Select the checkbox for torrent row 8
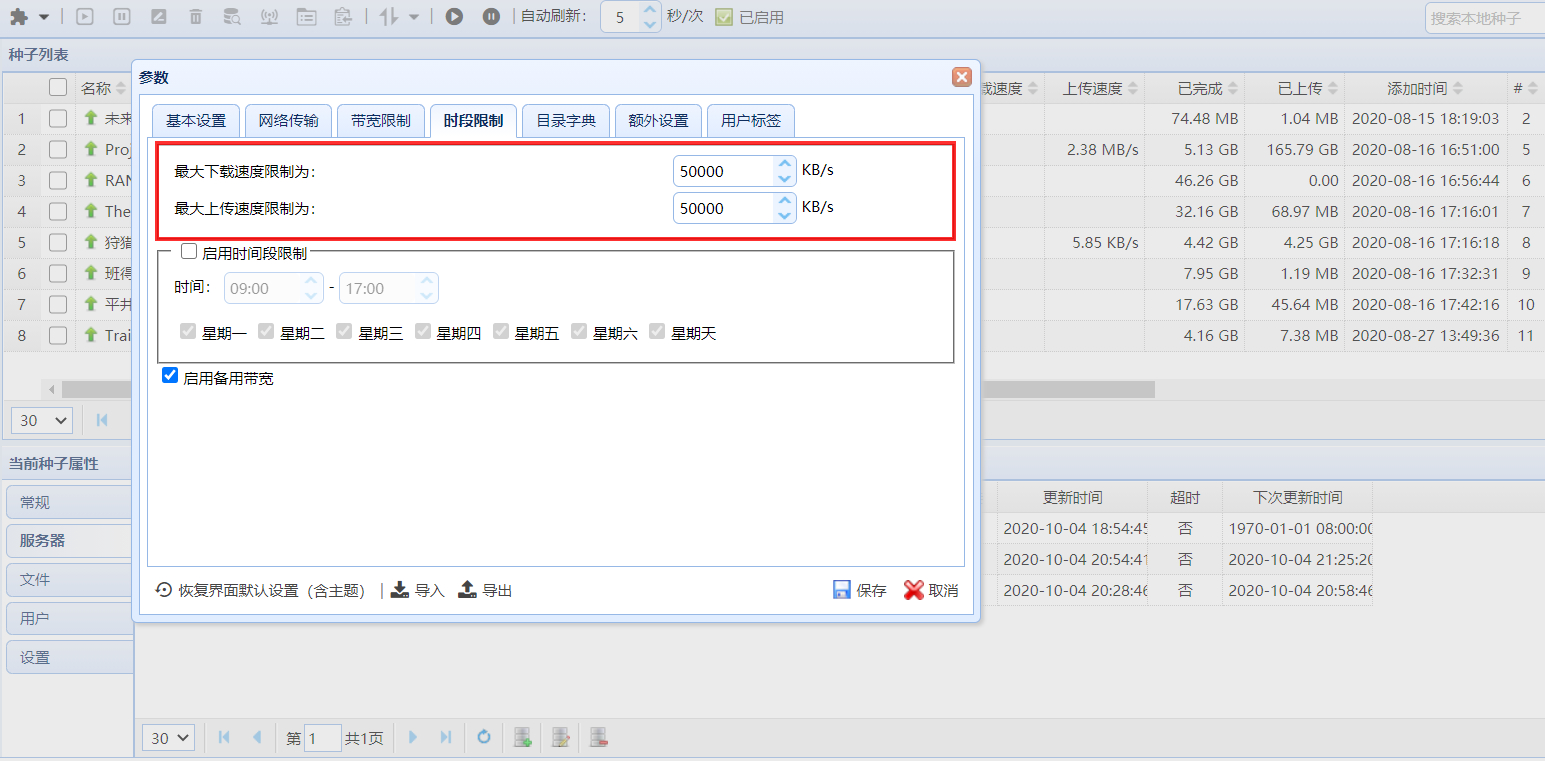Viewport: 1545px width, 761px height. click(58, 335)
